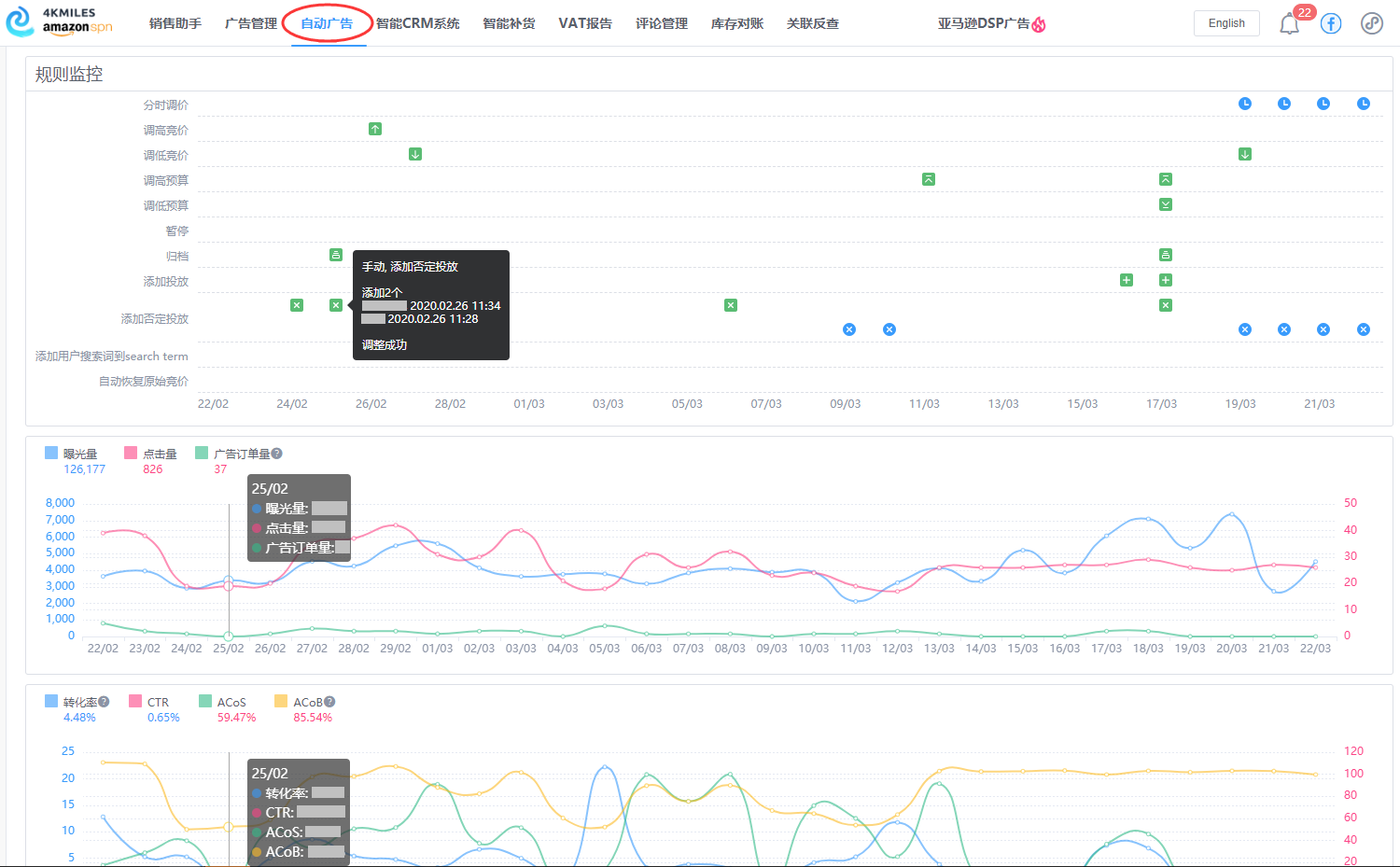The image size is (1400, 867).
Task: Click the chain link icon top right
Action: click(x=1371, y=23)
